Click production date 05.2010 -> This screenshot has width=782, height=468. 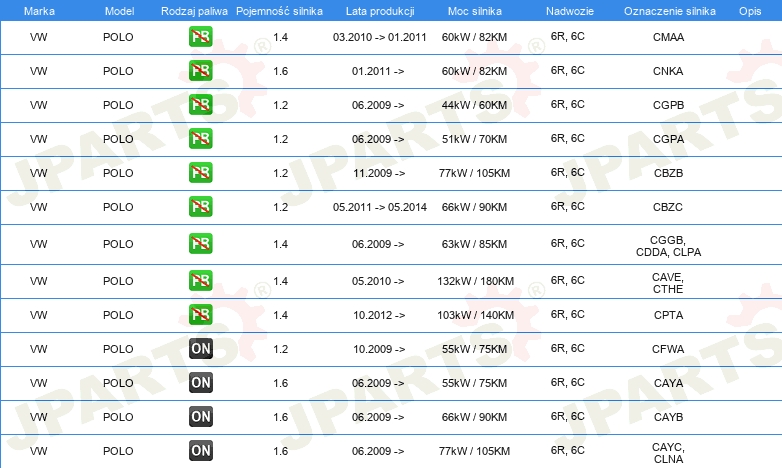click(x=378, y=281)
